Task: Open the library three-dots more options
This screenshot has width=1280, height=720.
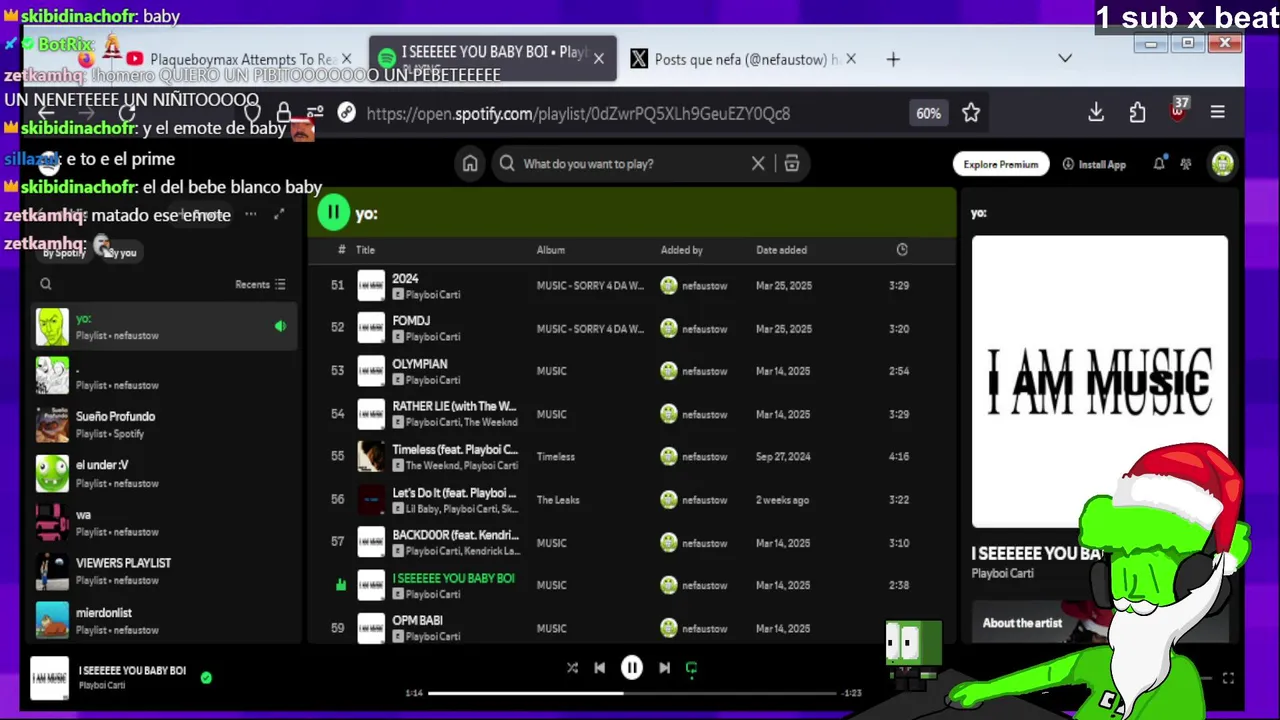Action: pyautogui.click(x=250, y=214)
